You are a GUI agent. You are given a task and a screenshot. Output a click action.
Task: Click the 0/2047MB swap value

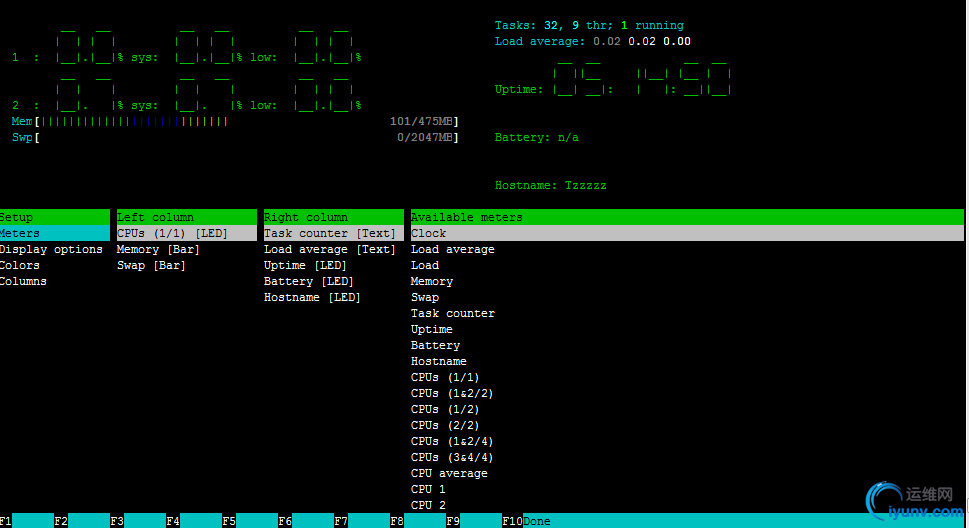coord(425,137)
